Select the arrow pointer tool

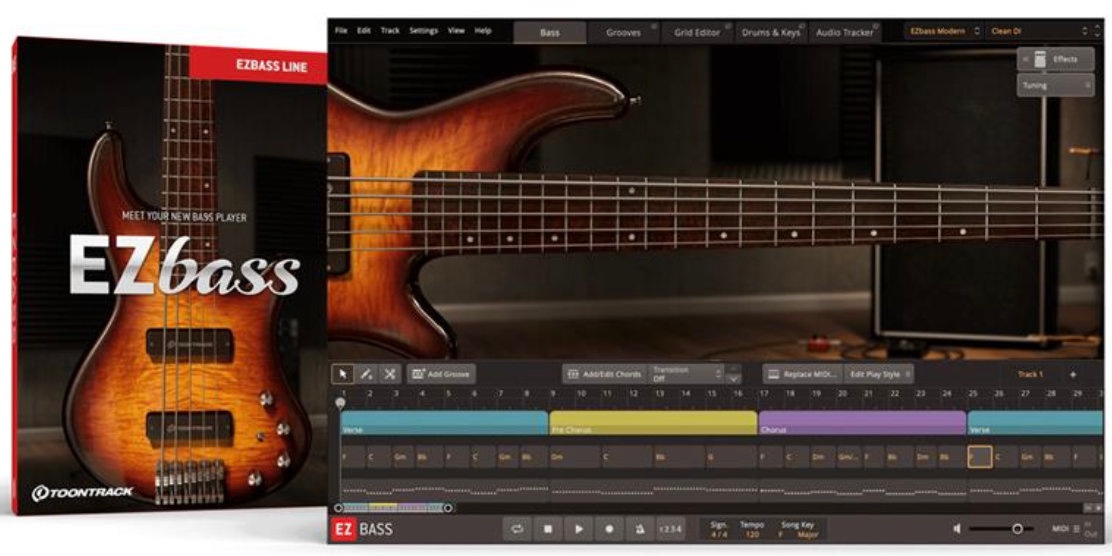[343, 374]
